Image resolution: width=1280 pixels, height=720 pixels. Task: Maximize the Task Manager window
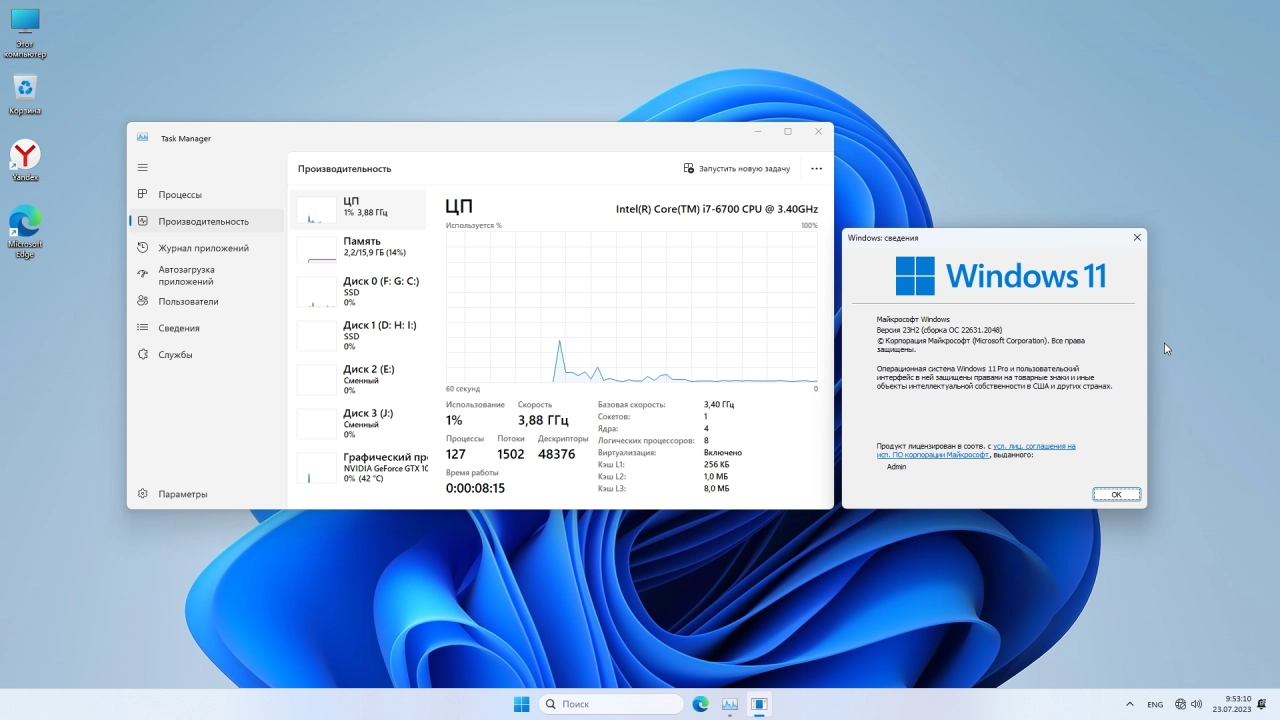point(788,132)
